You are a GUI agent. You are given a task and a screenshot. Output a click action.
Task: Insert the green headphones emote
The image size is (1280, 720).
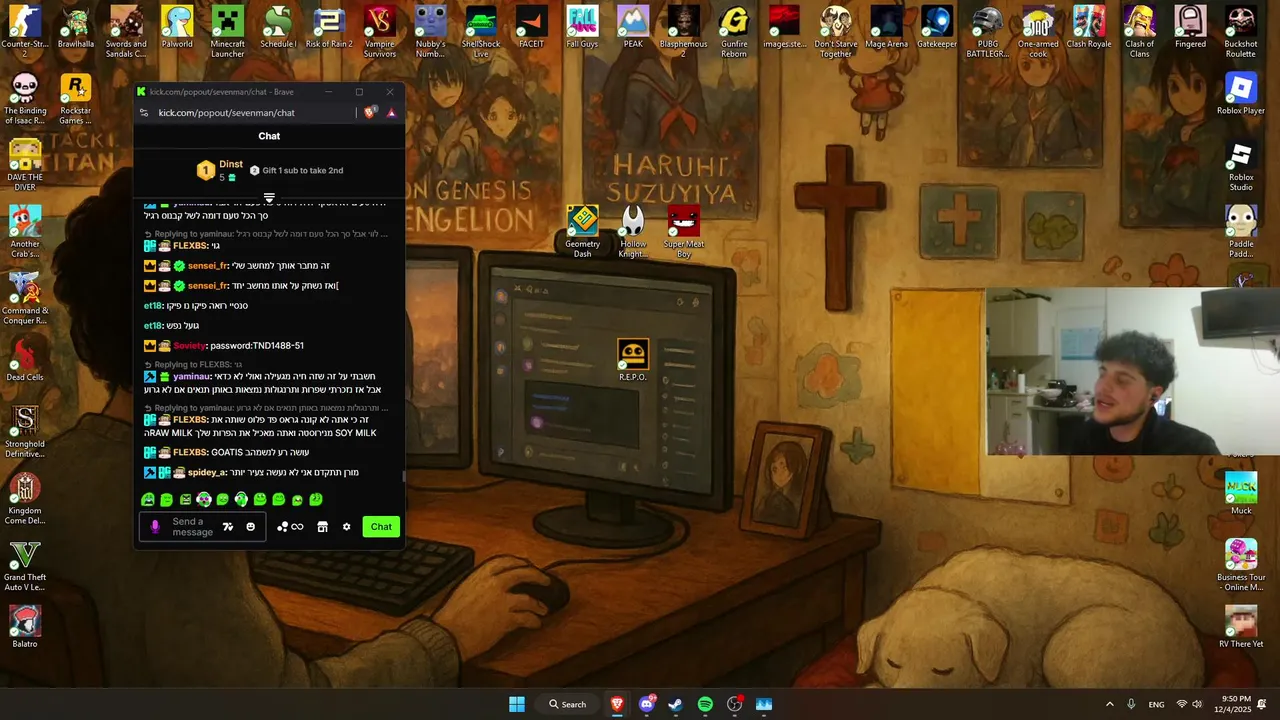(x=241, y=499)
